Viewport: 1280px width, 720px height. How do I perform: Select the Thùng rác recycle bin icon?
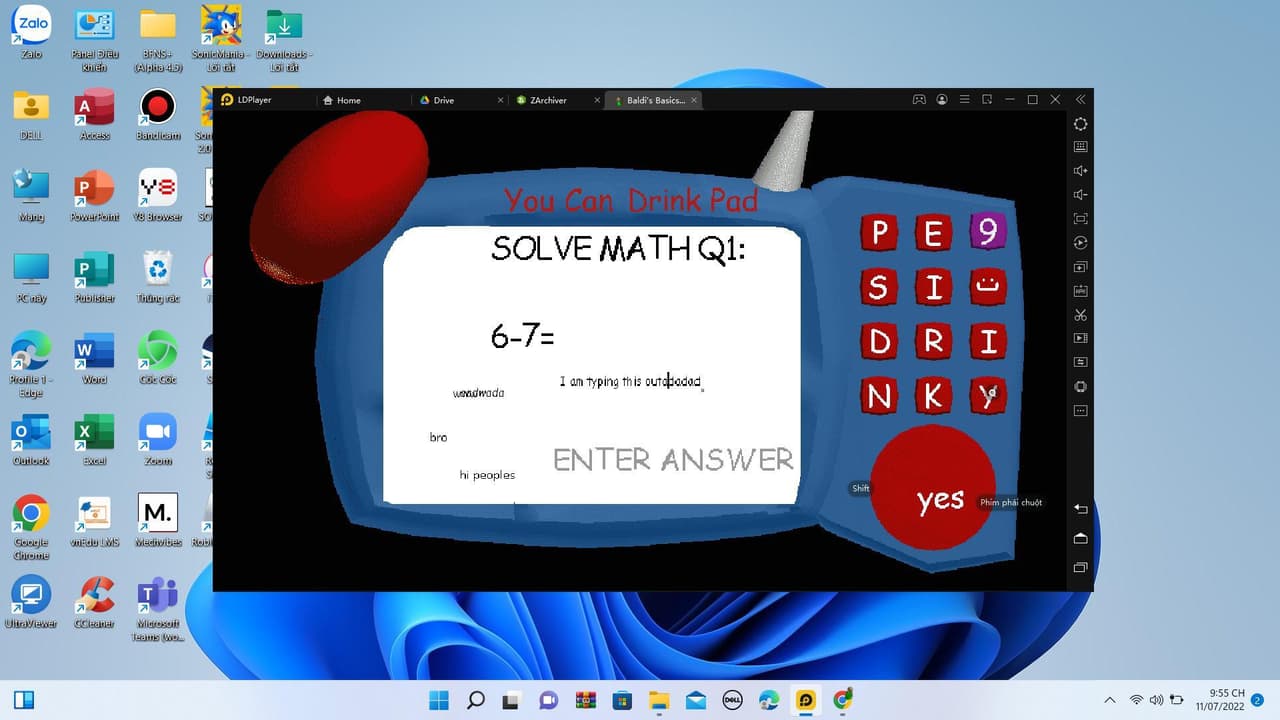pyautogui.click(x=158, y=278)
